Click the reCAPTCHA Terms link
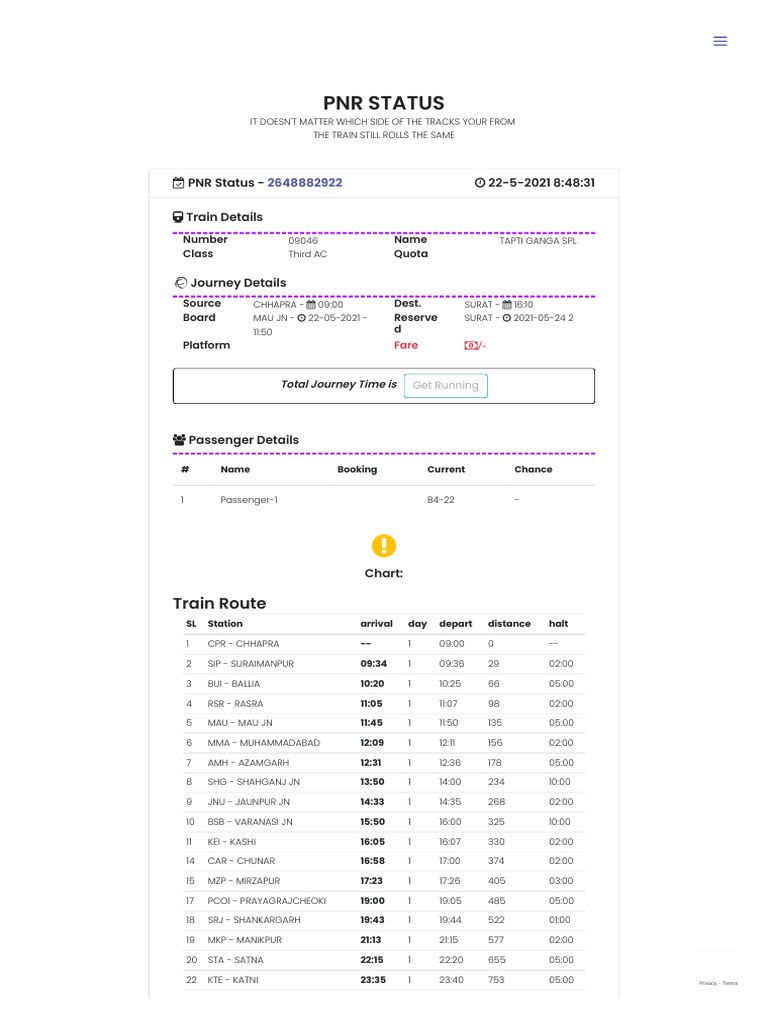This screenshot has height=1024, width=768. (x=730, y=983)
